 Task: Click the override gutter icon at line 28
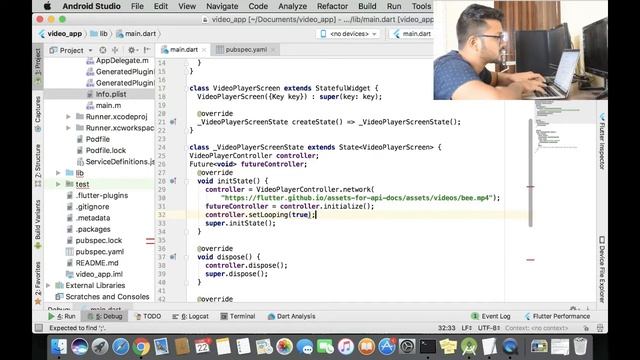[173, 181]
